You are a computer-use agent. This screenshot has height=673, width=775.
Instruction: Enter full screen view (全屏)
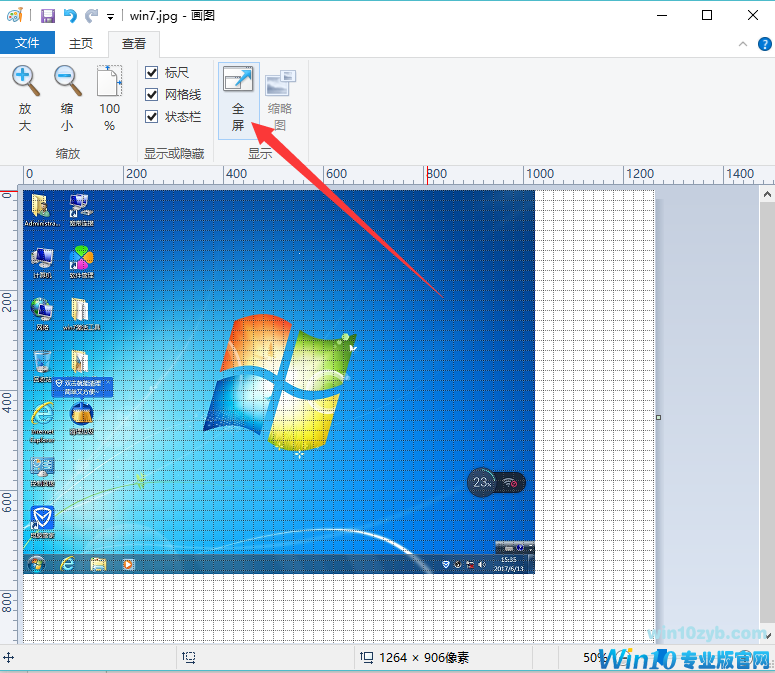click(x=238, y=99)
